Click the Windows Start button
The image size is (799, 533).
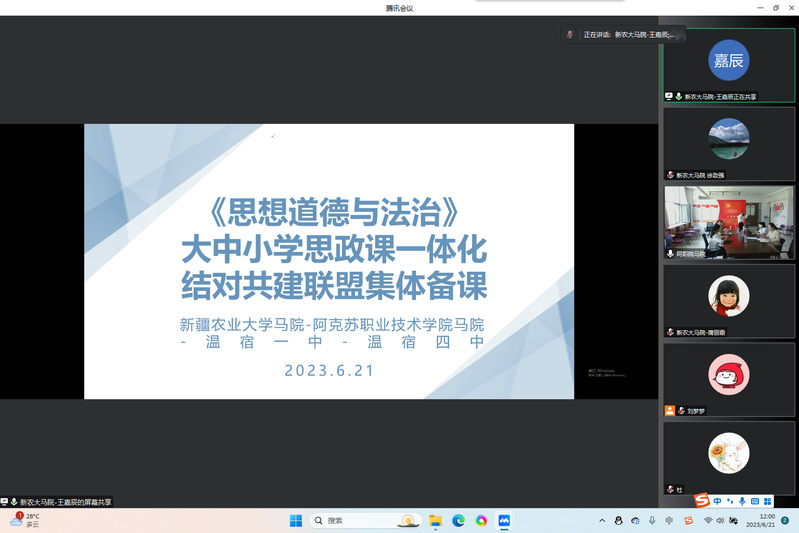[296, 521]
